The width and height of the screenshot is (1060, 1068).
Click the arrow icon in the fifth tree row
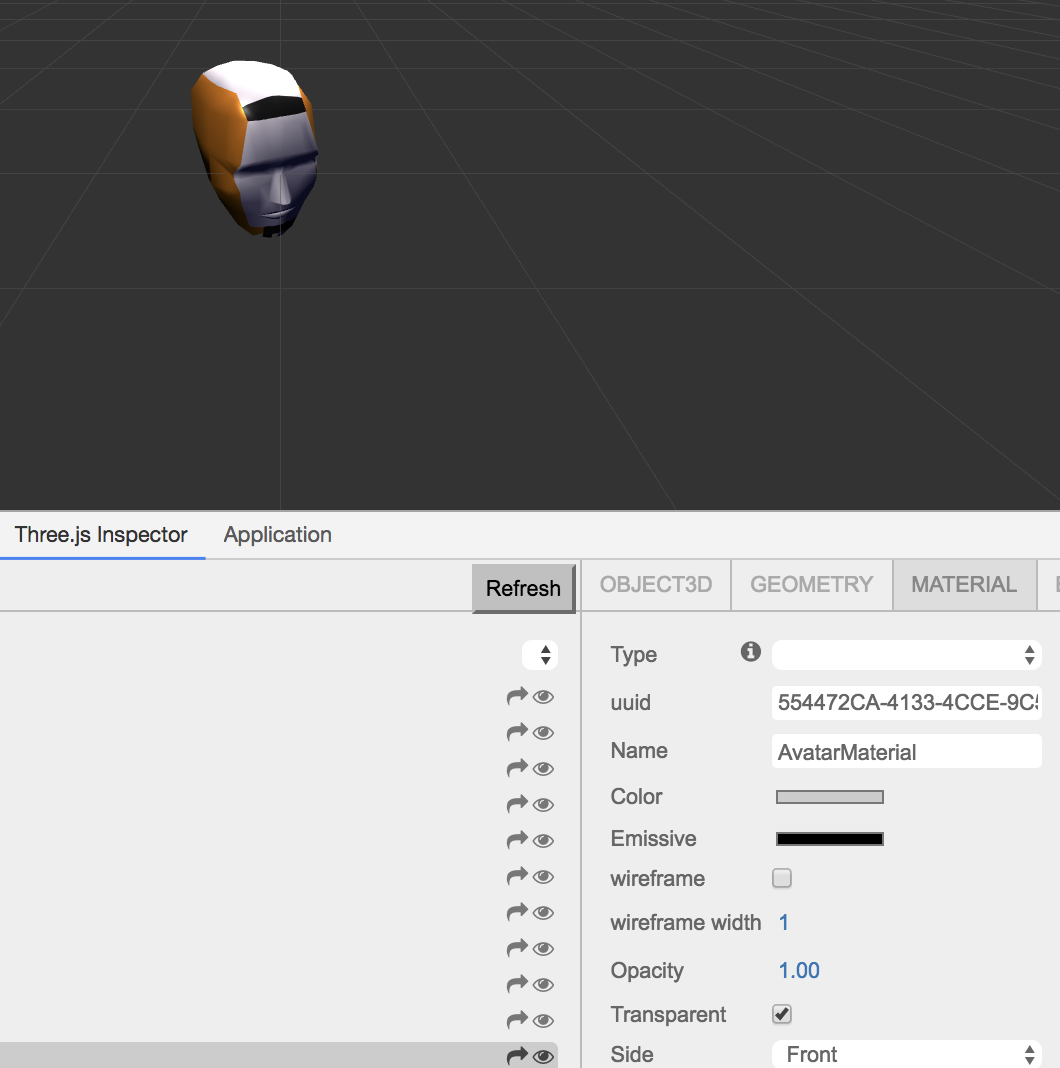[517, 841]
